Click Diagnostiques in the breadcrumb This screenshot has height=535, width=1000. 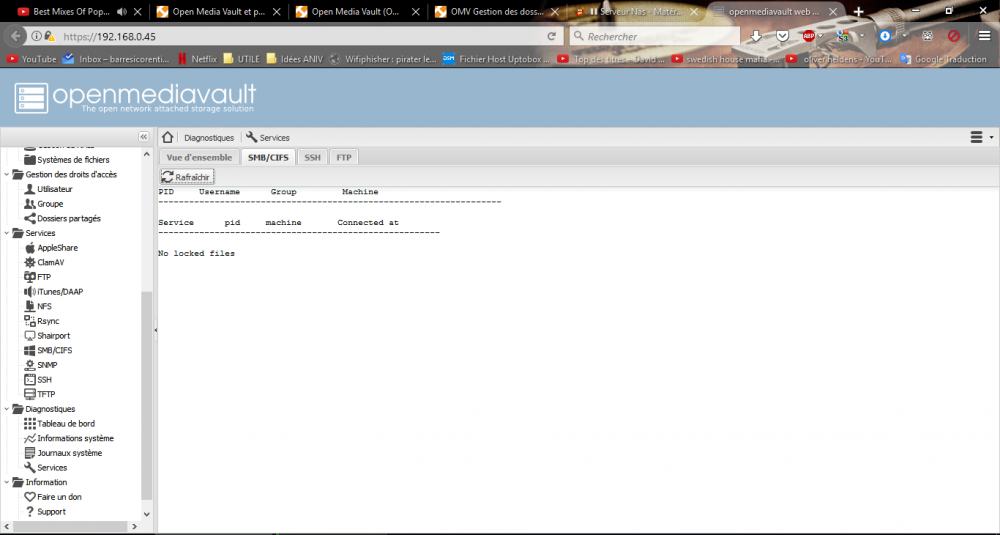coord(209,138)
